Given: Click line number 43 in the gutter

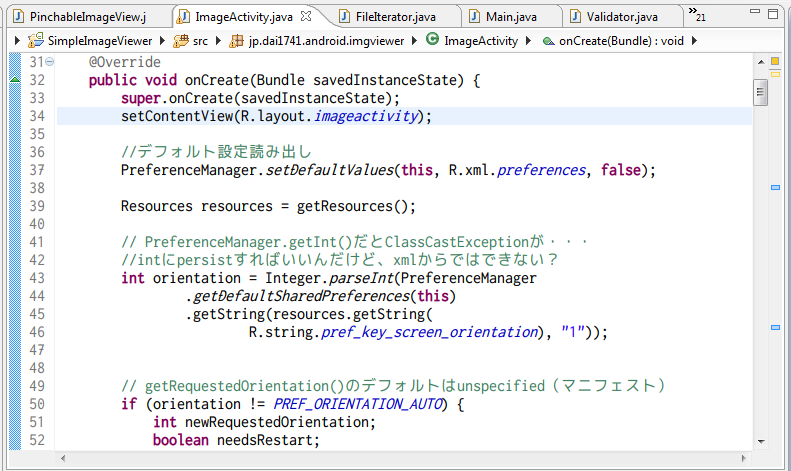Looking at the screenshot, I should 37,278.
